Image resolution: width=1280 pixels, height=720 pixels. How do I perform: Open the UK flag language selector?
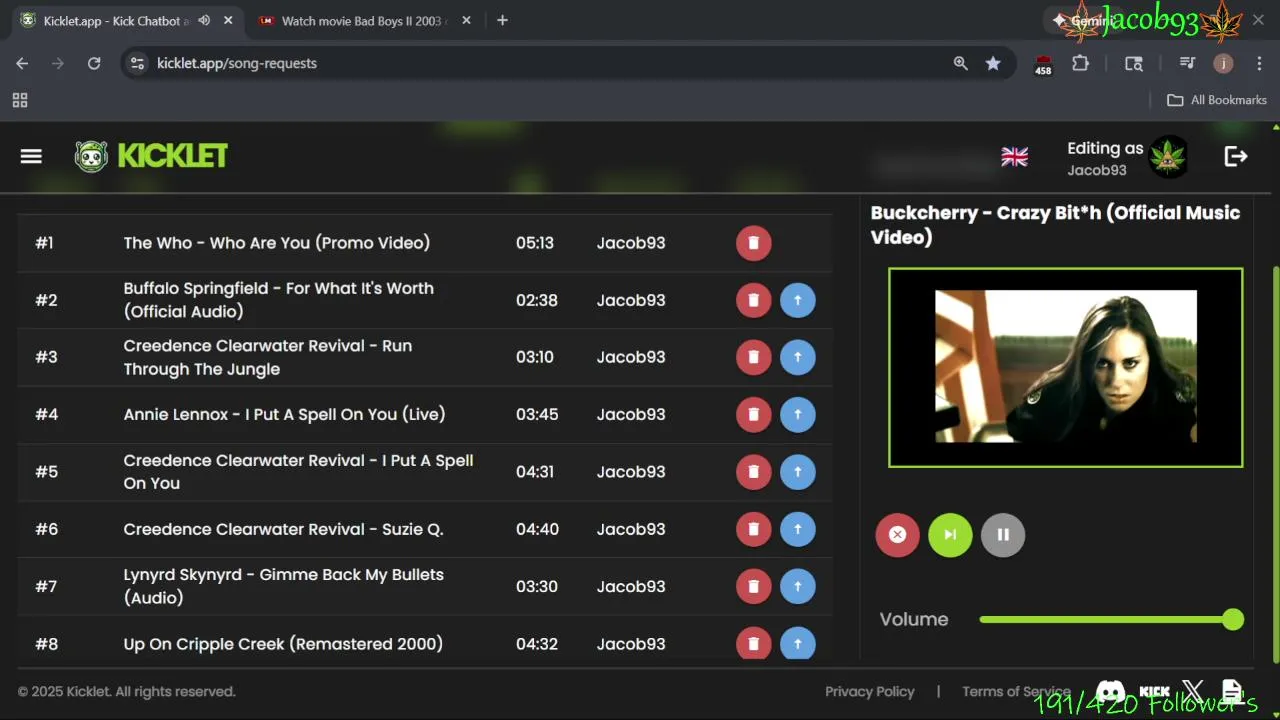(1014, 157)
